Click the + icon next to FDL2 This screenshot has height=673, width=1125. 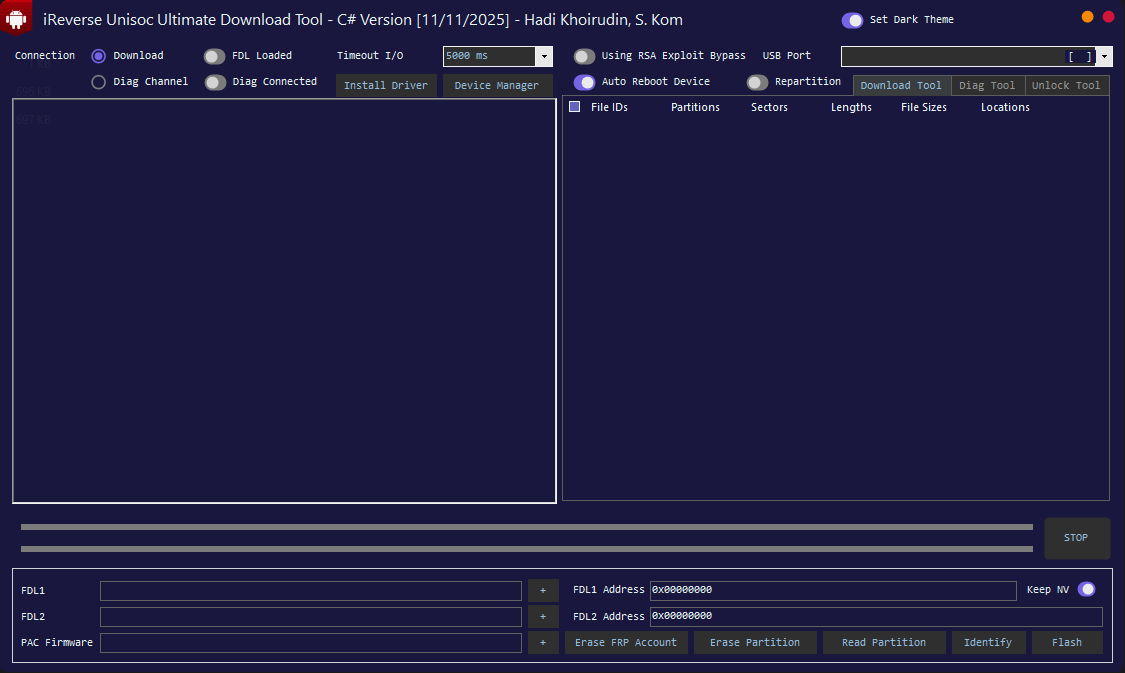(x=543, y=616)
